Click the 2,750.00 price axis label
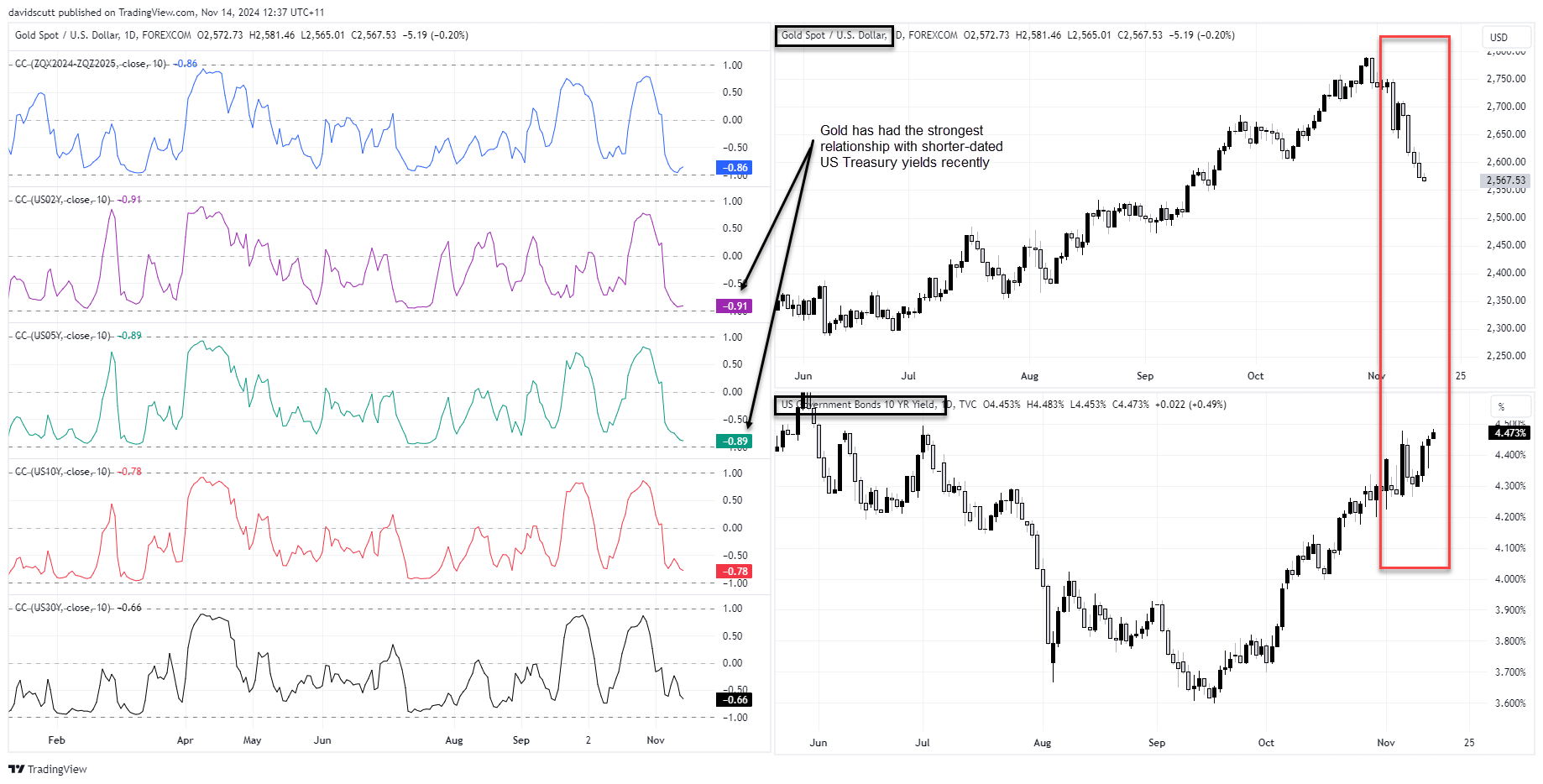The image size is (1543, 784). 1506,79
